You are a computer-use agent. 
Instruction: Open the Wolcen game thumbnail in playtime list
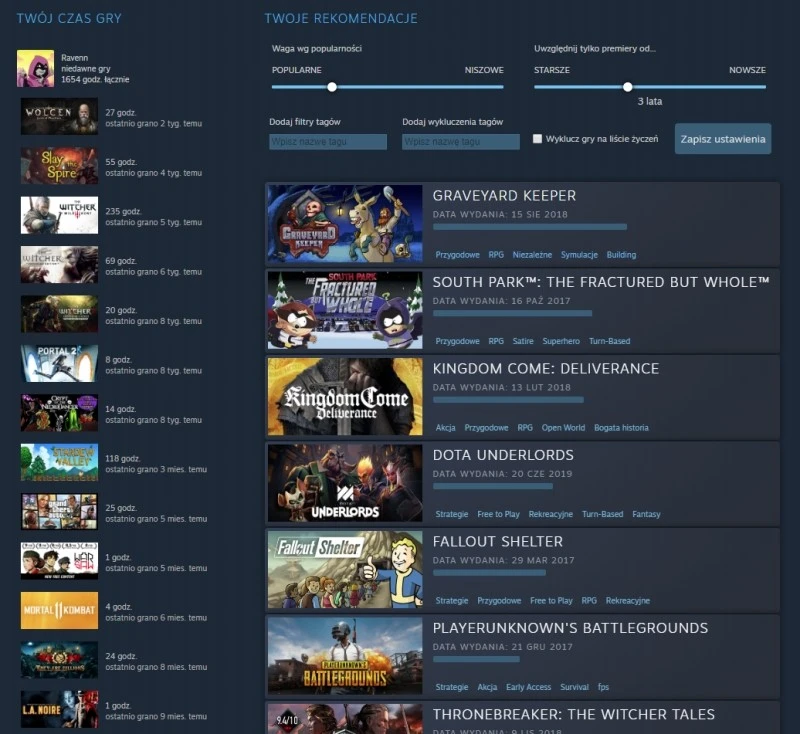tap(59, 116)
